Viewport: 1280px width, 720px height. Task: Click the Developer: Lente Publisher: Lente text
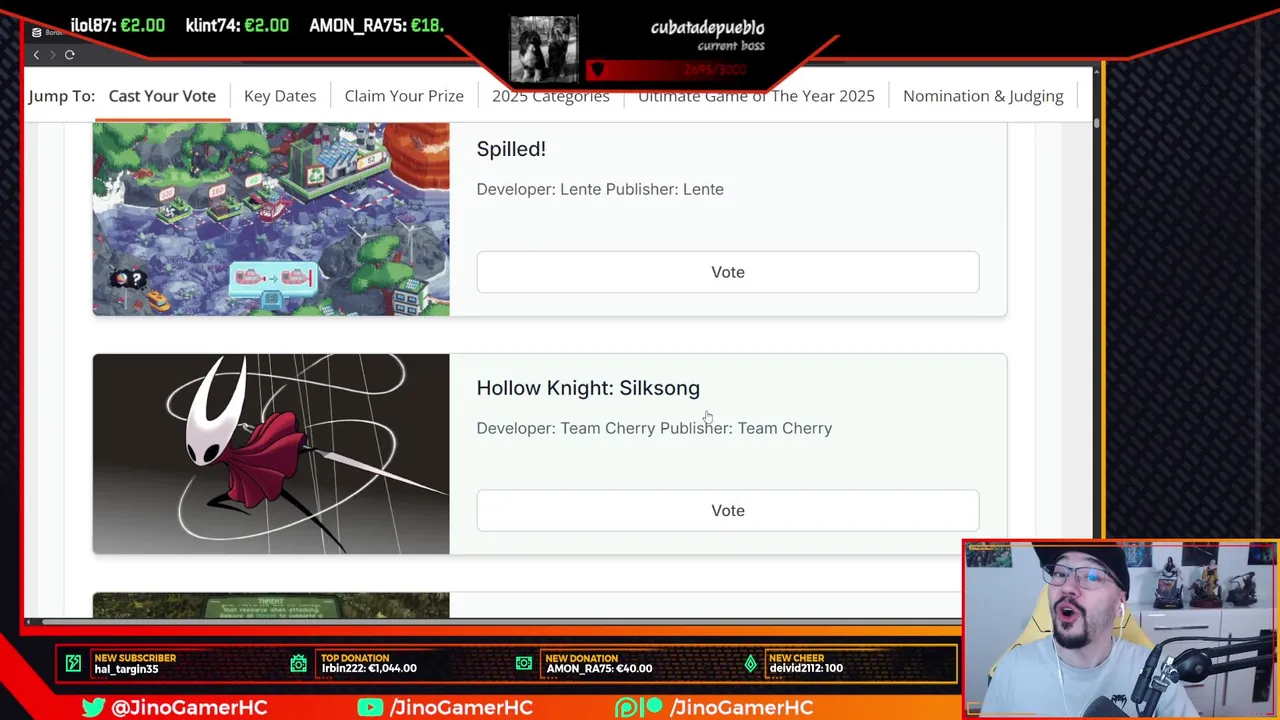[600, 189]
